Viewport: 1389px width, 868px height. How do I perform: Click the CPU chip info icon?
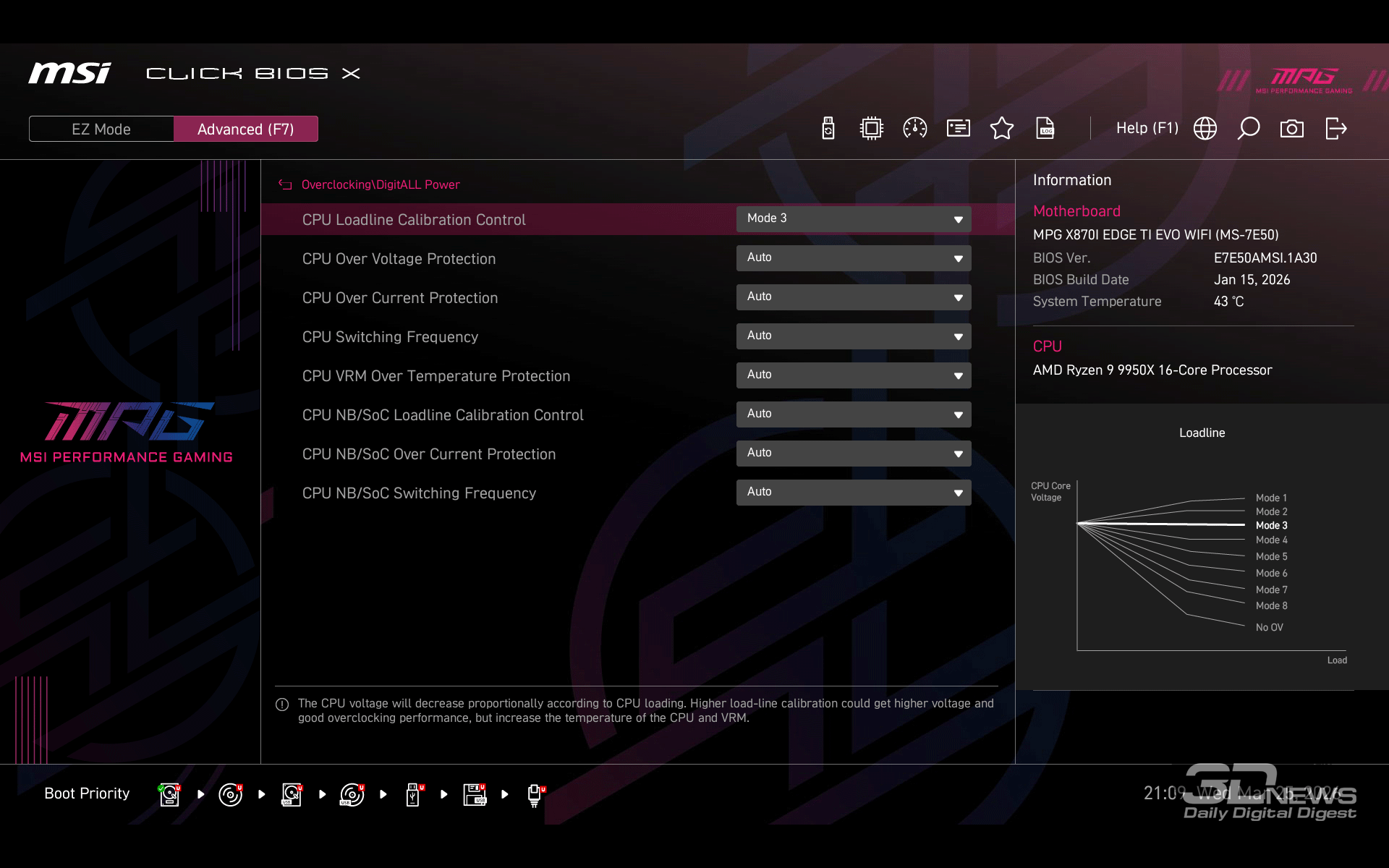click(x=872, y=129)
